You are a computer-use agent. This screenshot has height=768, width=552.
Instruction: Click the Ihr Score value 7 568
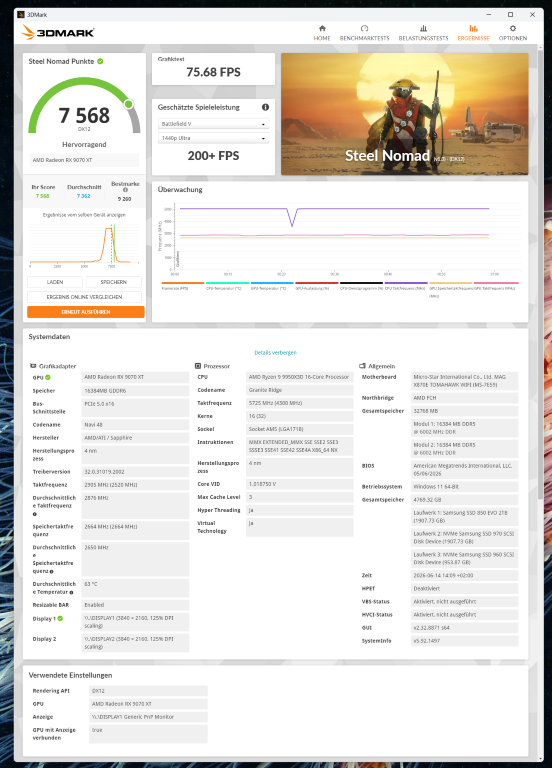[x=43, y=196]
